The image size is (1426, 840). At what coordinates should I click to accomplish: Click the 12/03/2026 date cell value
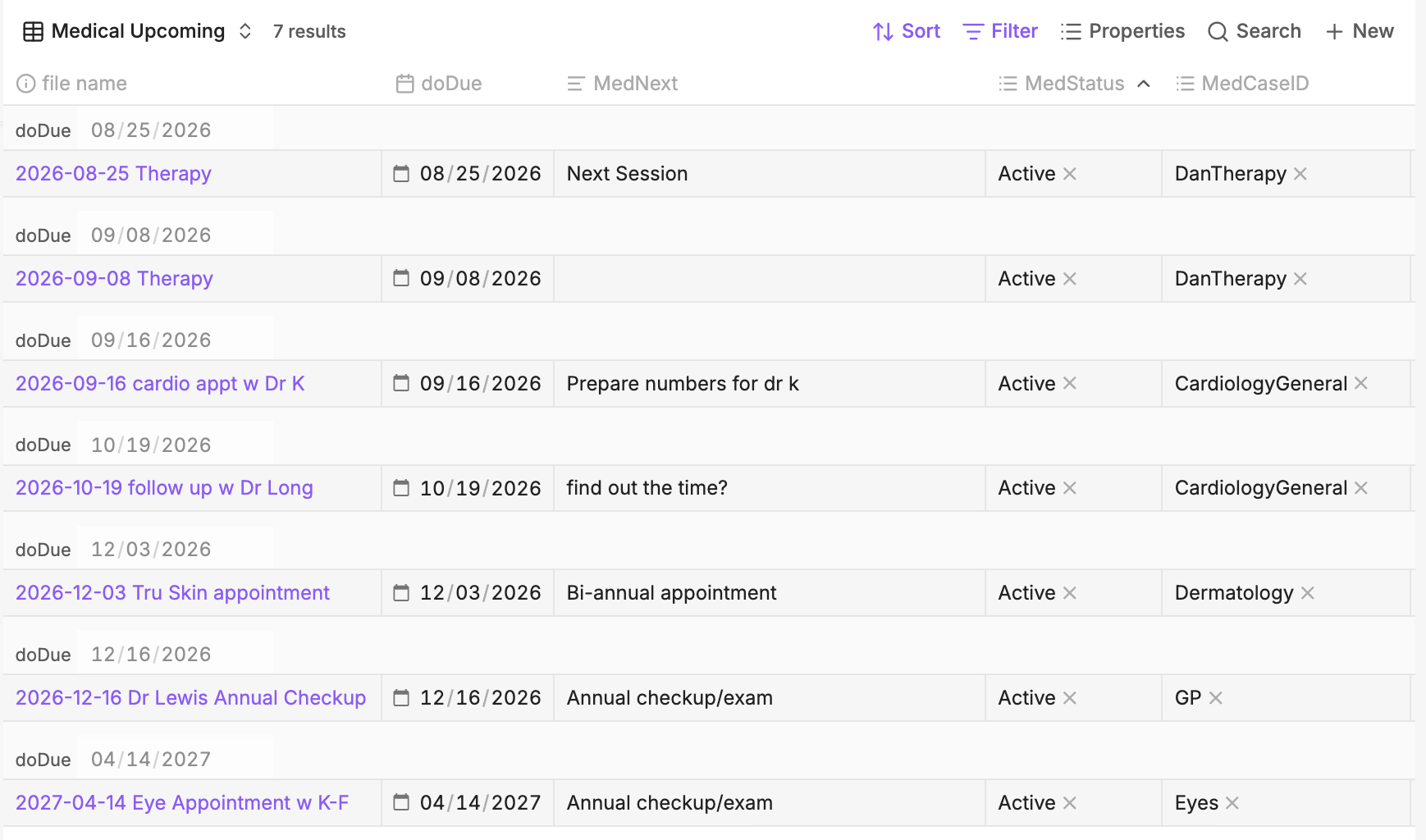(481, 593)
